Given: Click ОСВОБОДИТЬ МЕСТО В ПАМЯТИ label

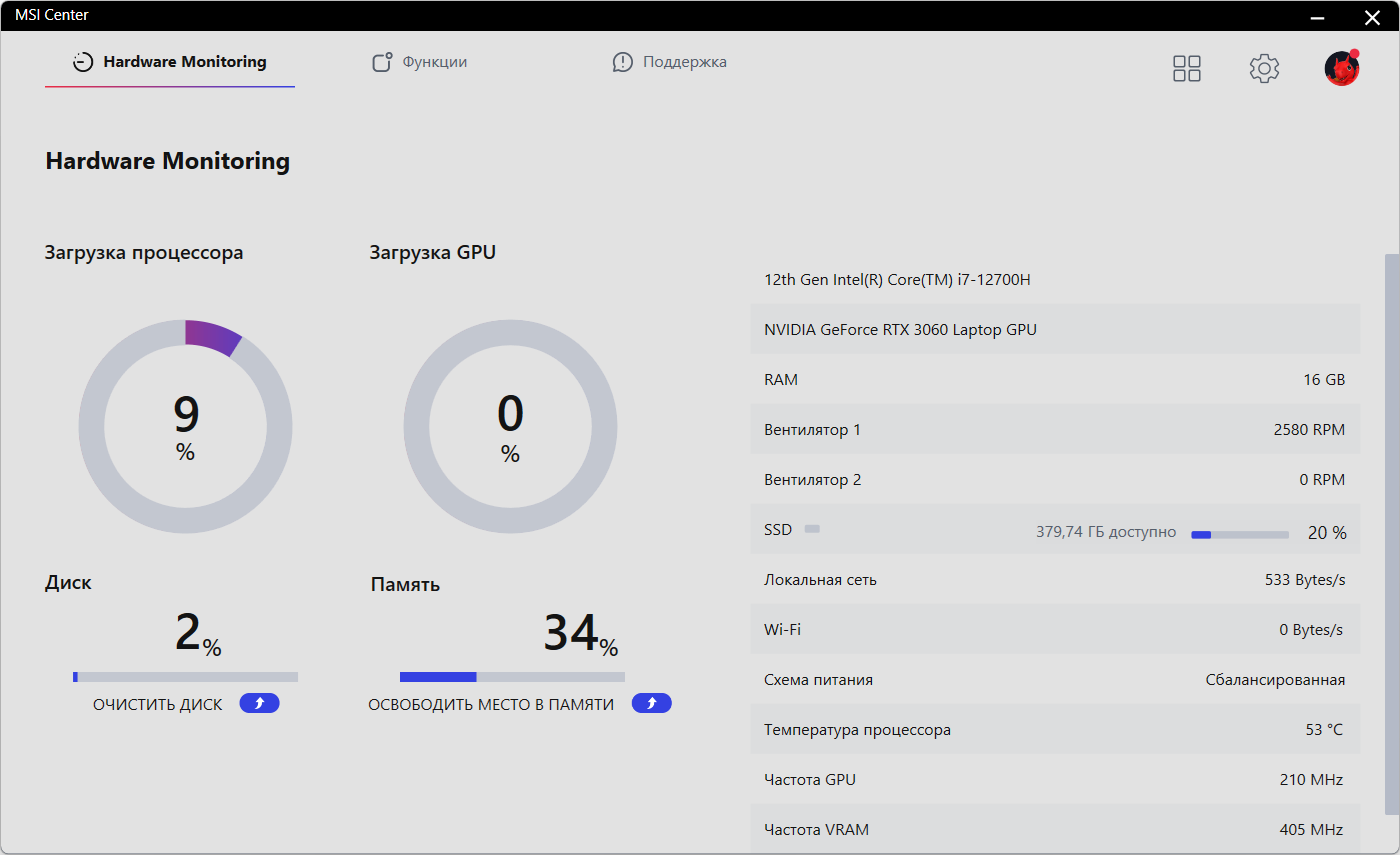Looking at the screenshot, I should (491, 705).
